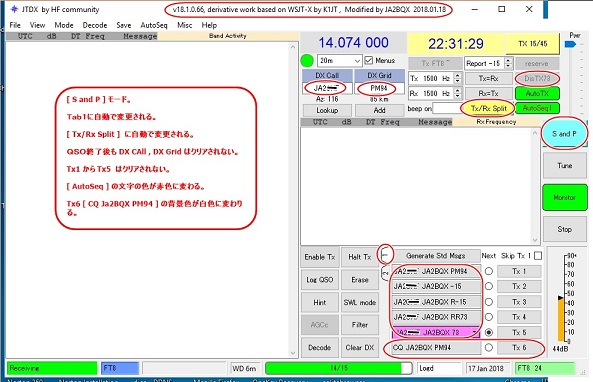This screenshot has height=382, width=593.
Task: Click the Lookup button
Action: tap(327, 110)
